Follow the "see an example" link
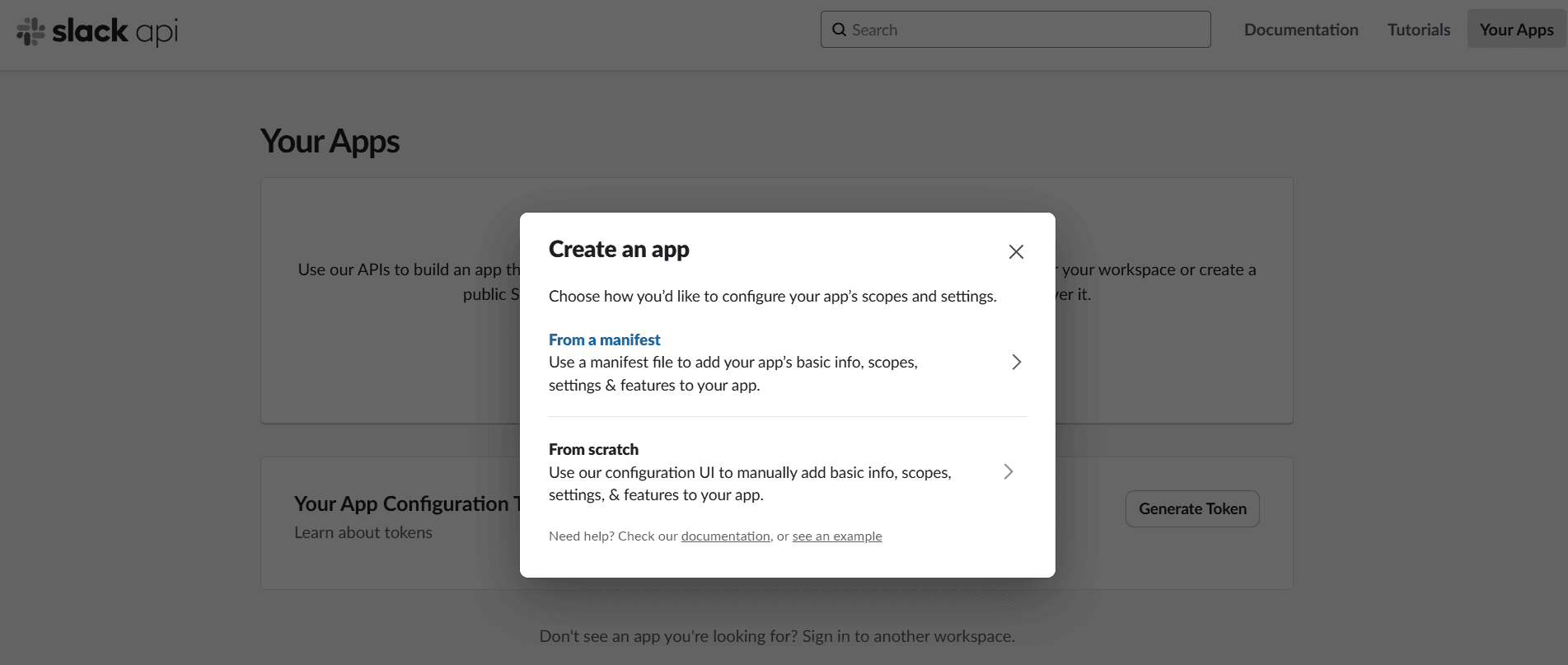 836,536
